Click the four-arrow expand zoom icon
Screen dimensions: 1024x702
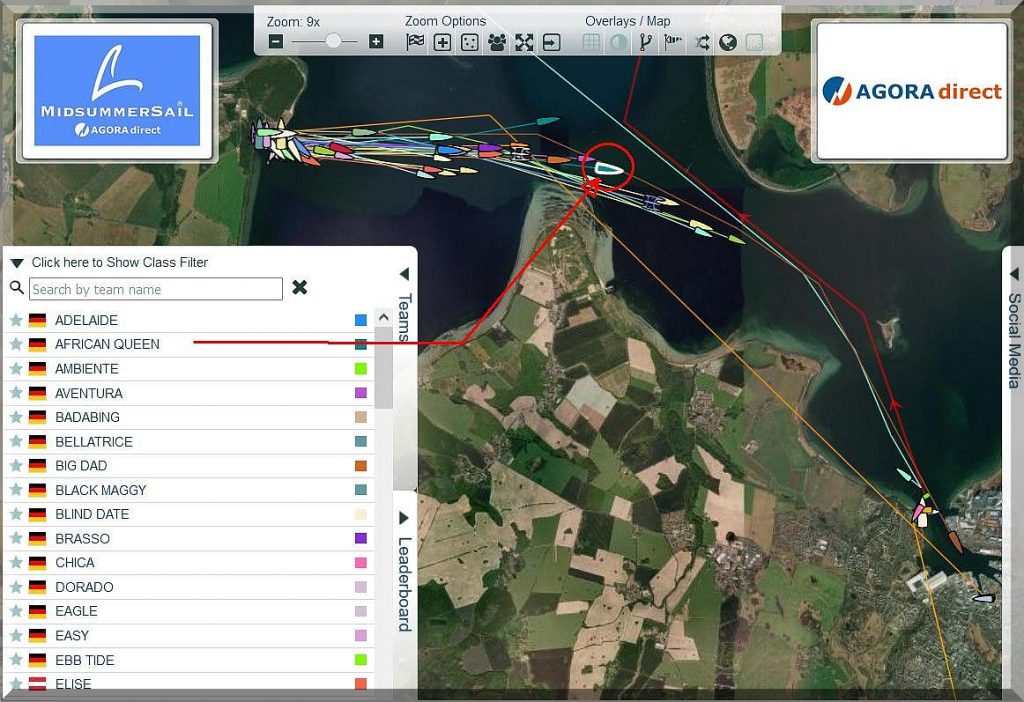(x=524, y=42)
